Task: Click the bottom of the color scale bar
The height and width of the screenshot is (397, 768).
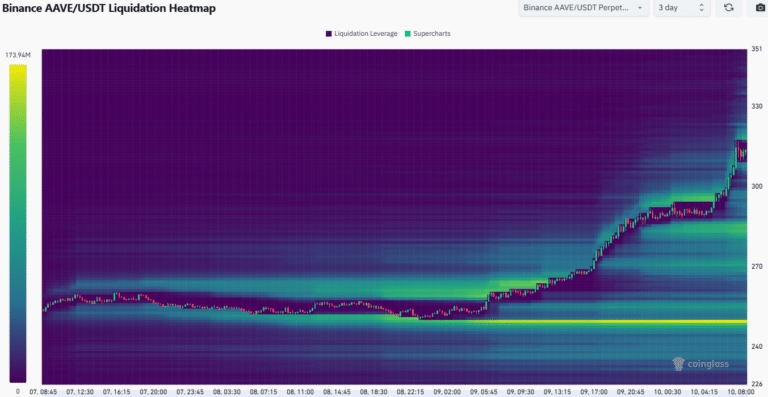Action: tap(18, 379)
